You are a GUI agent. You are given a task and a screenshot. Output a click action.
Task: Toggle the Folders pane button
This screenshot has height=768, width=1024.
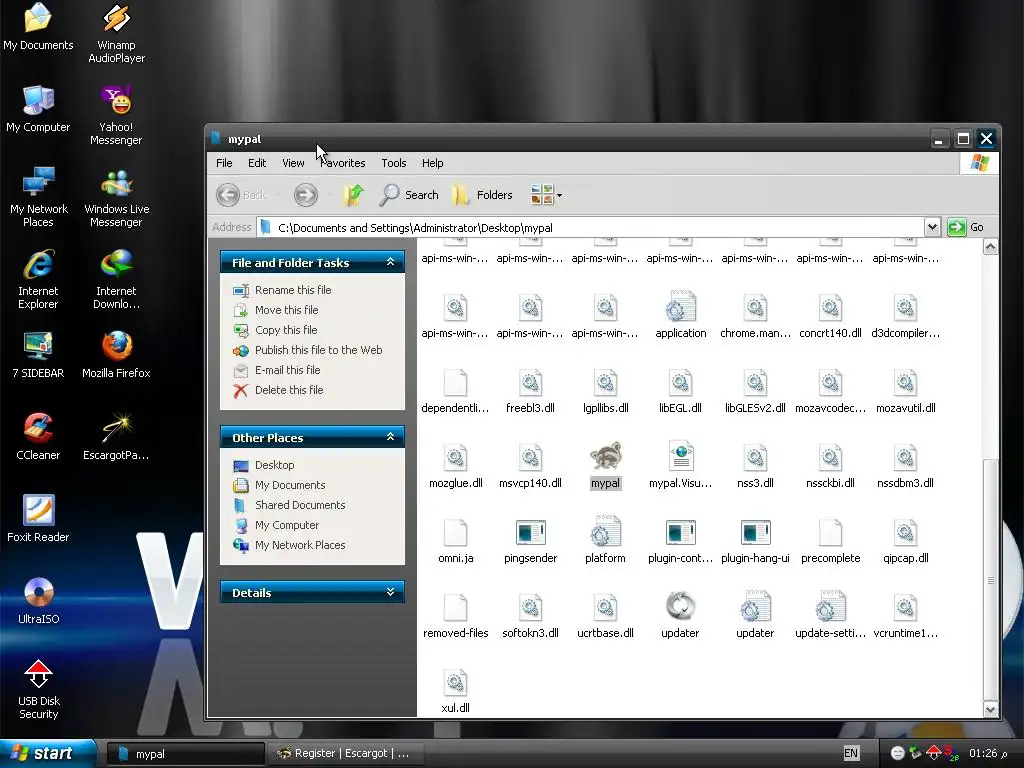click(x=483, y=195)
